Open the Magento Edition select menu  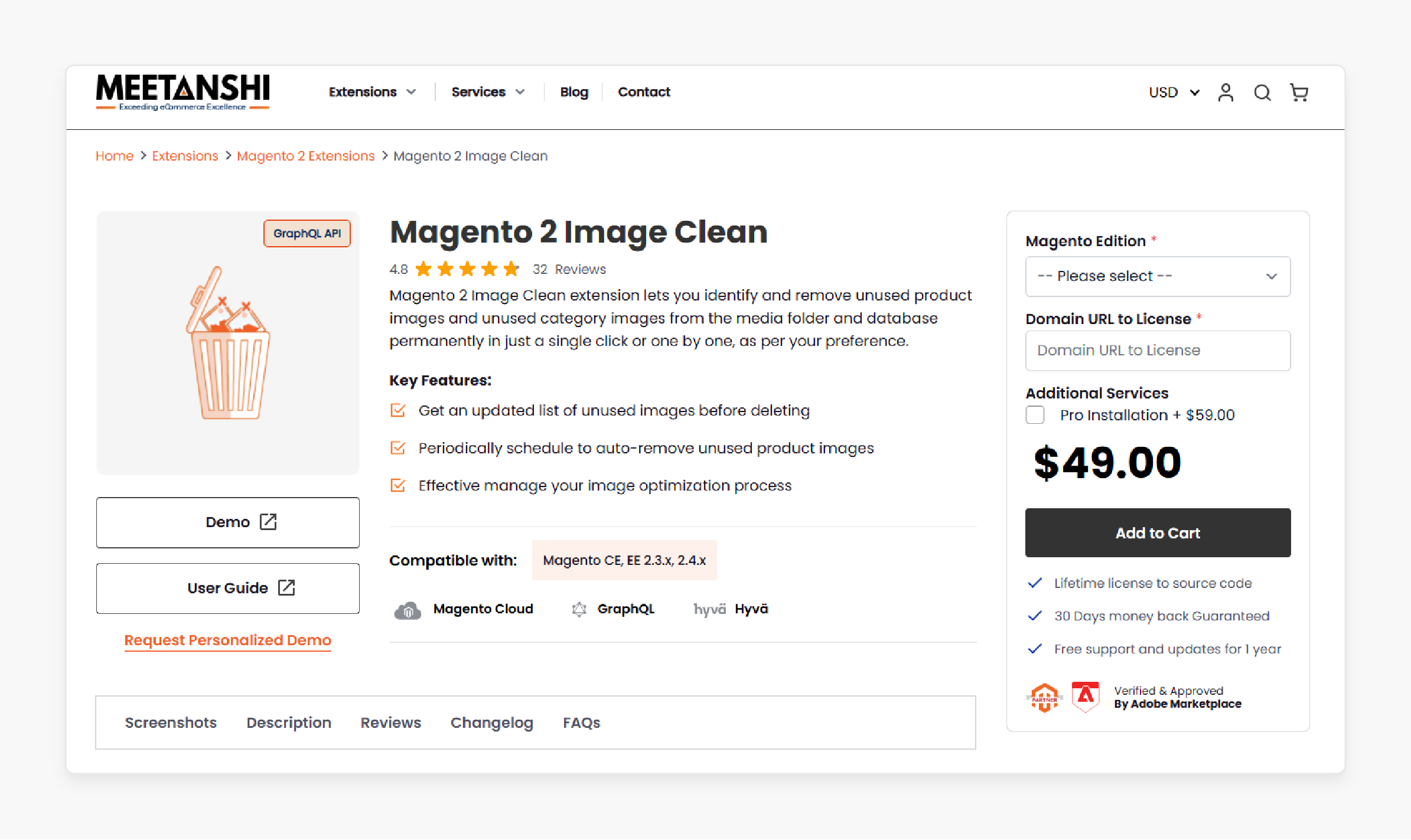(x=1157, y=276)
